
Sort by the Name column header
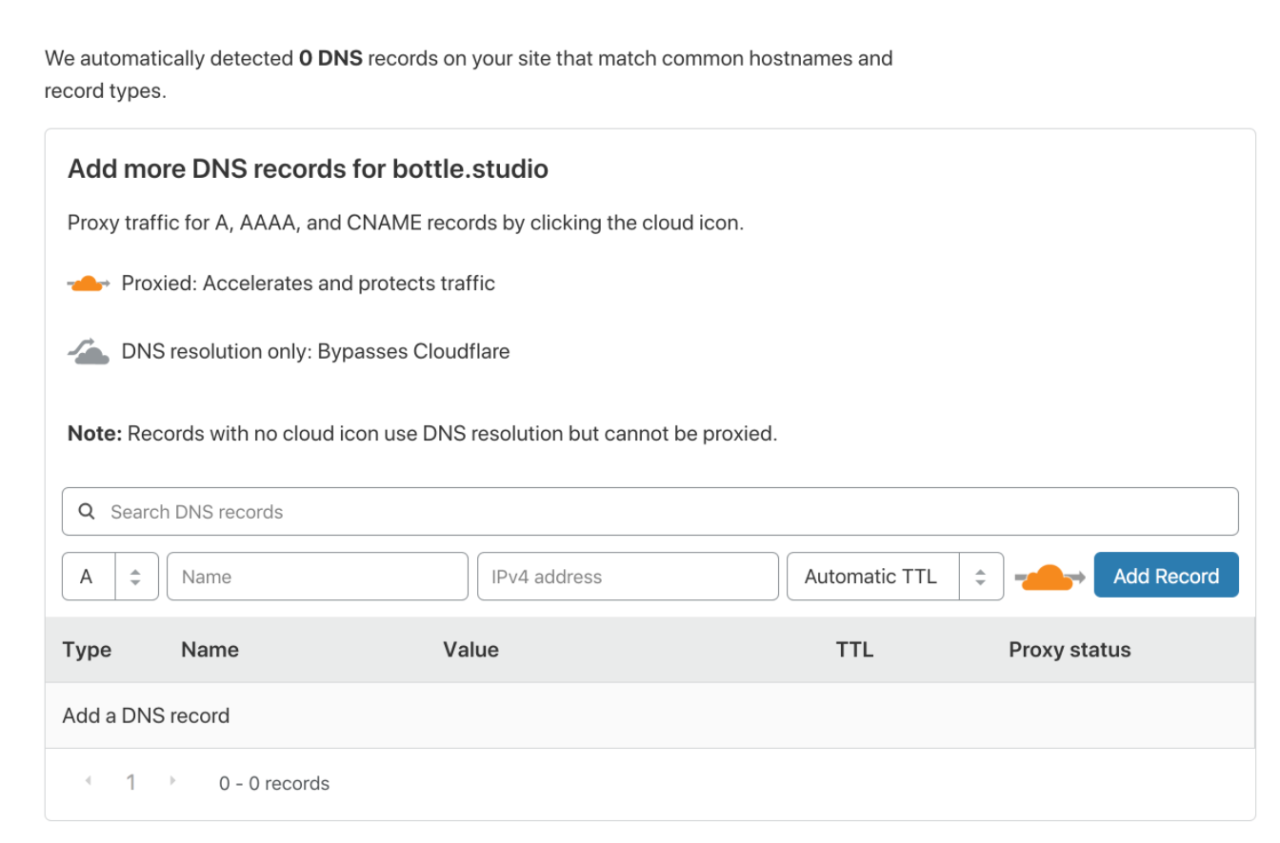point(210,650)
